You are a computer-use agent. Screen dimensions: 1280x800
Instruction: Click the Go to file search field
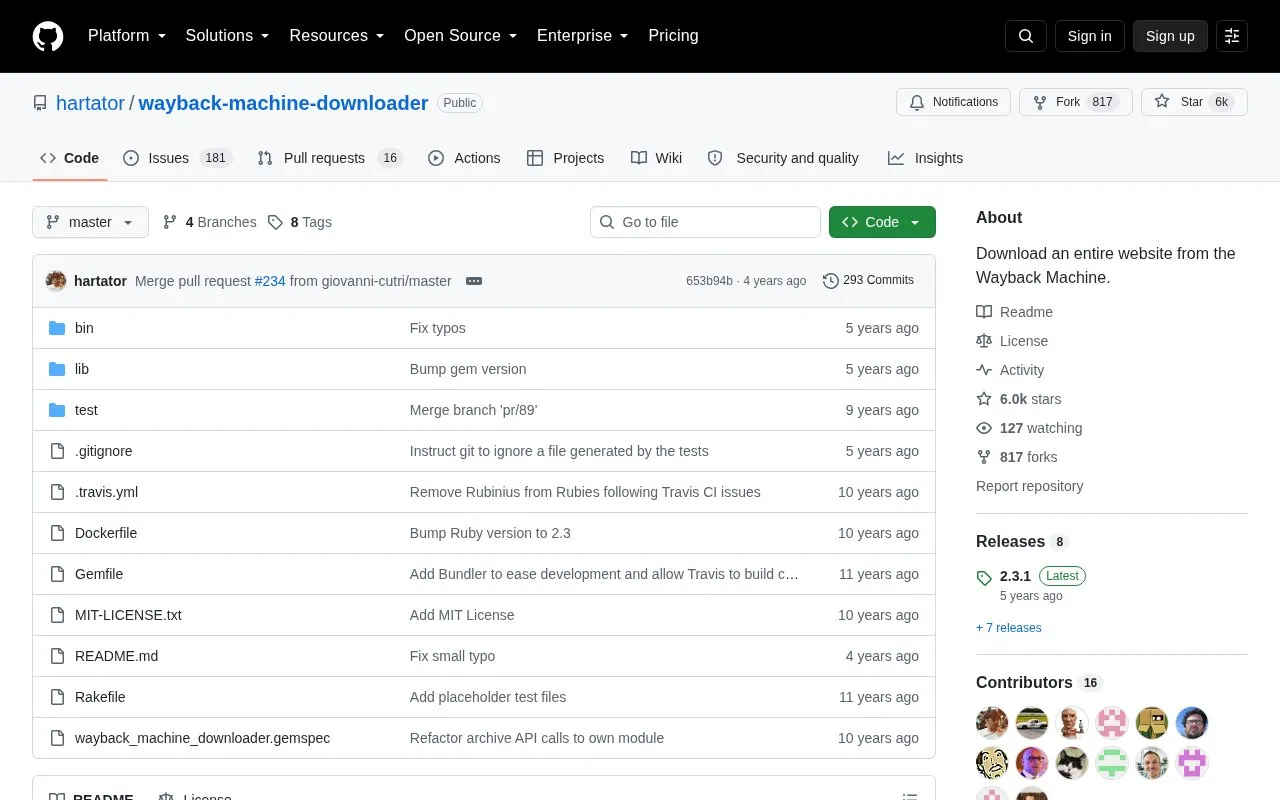705,222
